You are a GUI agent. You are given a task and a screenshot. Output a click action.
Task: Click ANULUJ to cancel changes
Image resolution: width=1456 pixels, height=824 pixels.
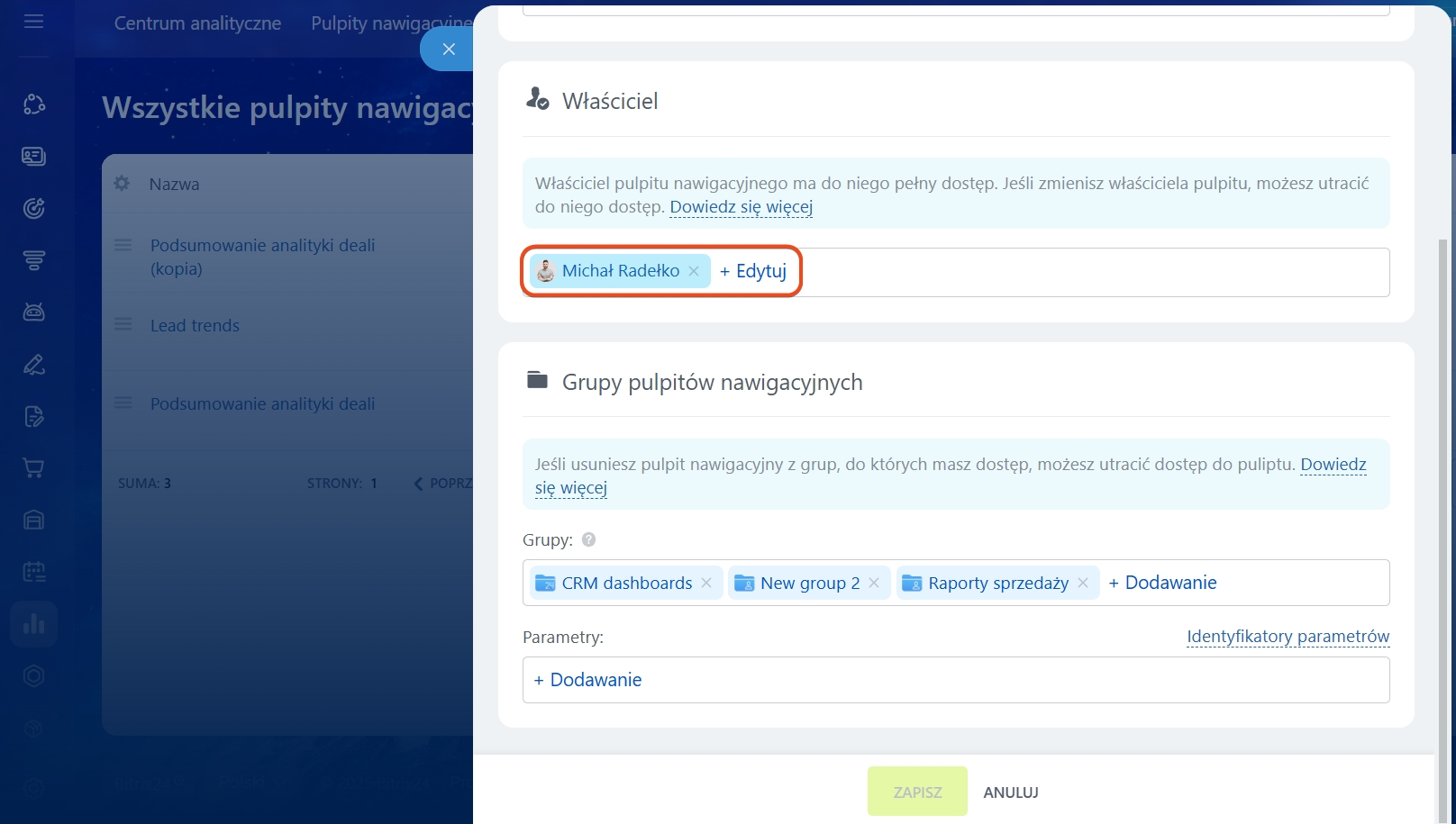pos(1010,792)
